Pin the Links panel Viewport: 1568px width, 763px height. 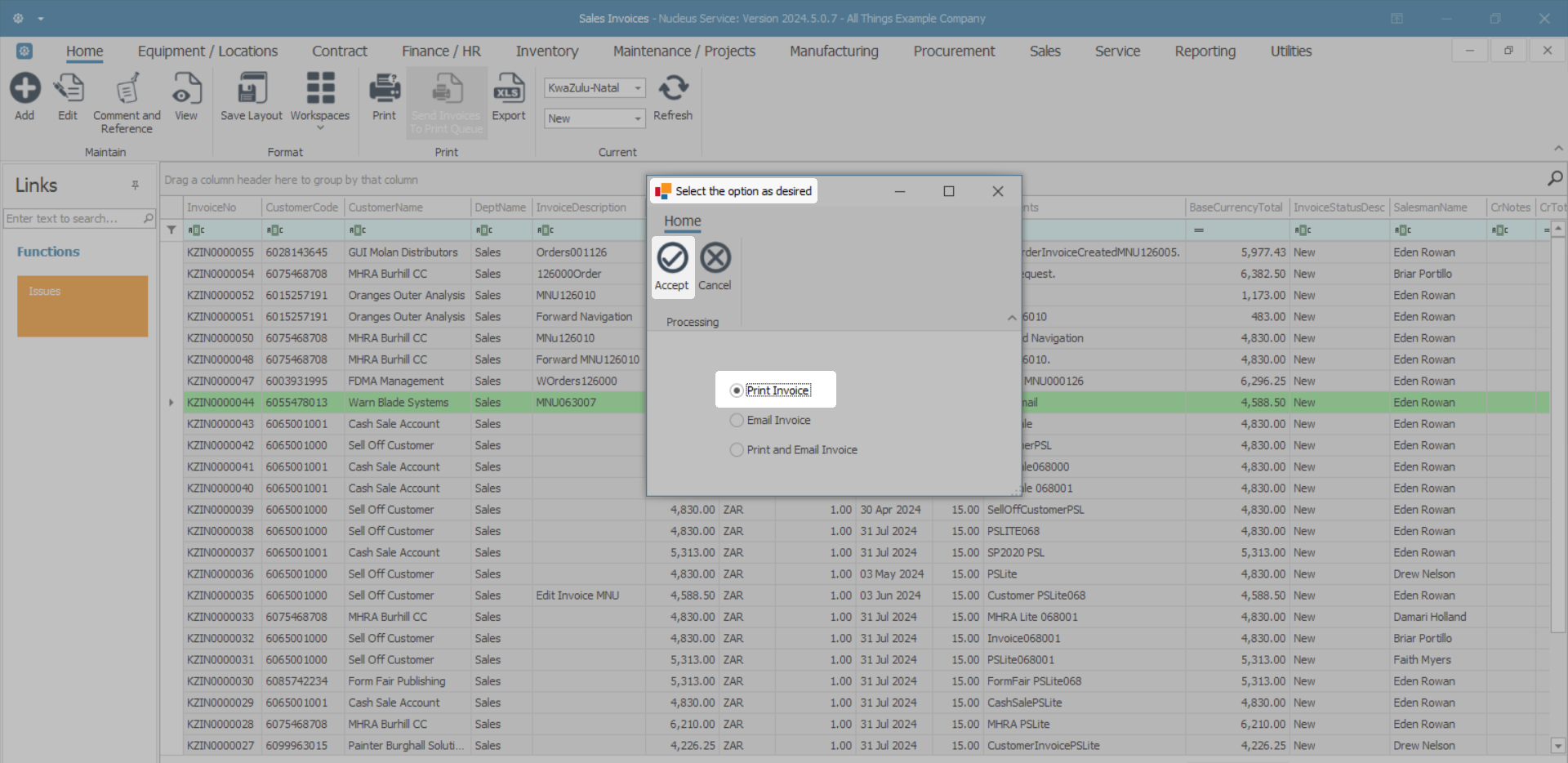[x=136, y=185]
